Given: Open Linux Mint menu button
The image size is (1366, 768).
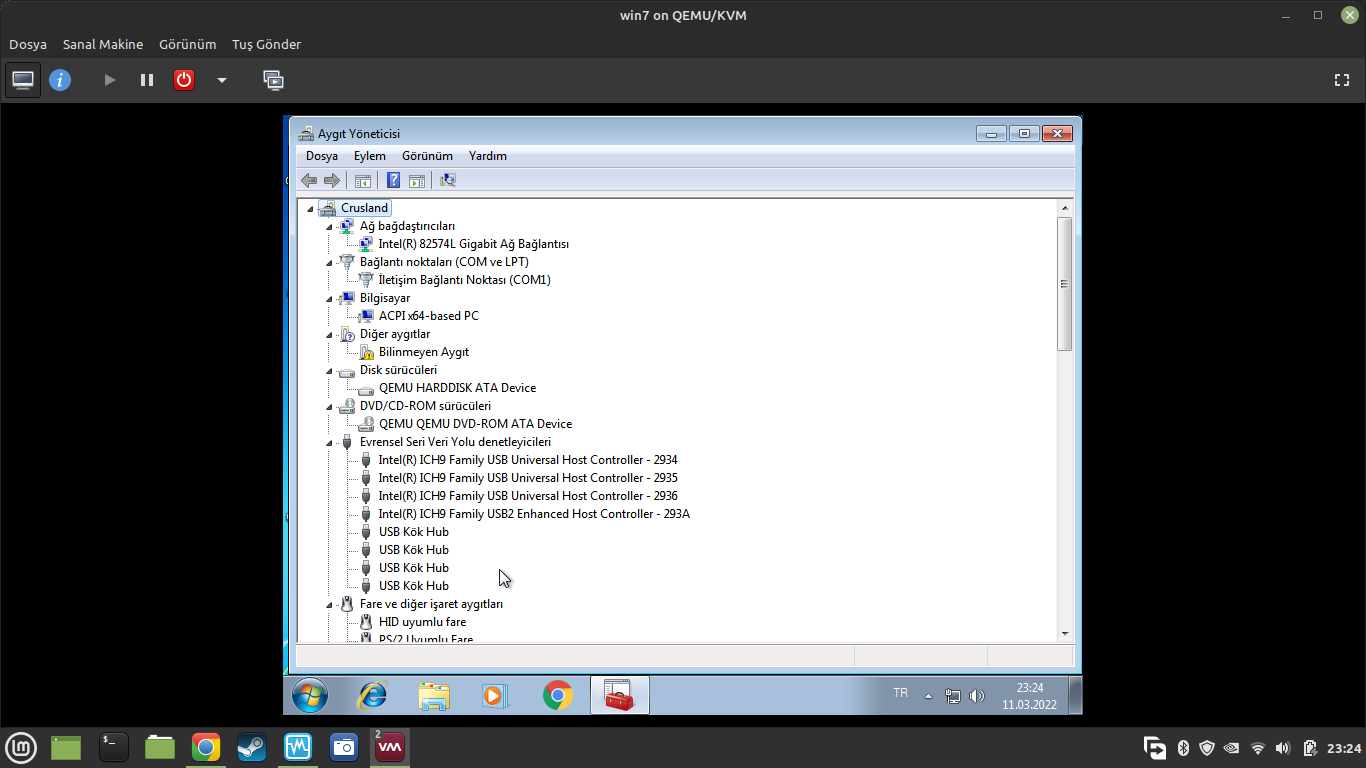Looking at the screenshot, I should [22, 747].
